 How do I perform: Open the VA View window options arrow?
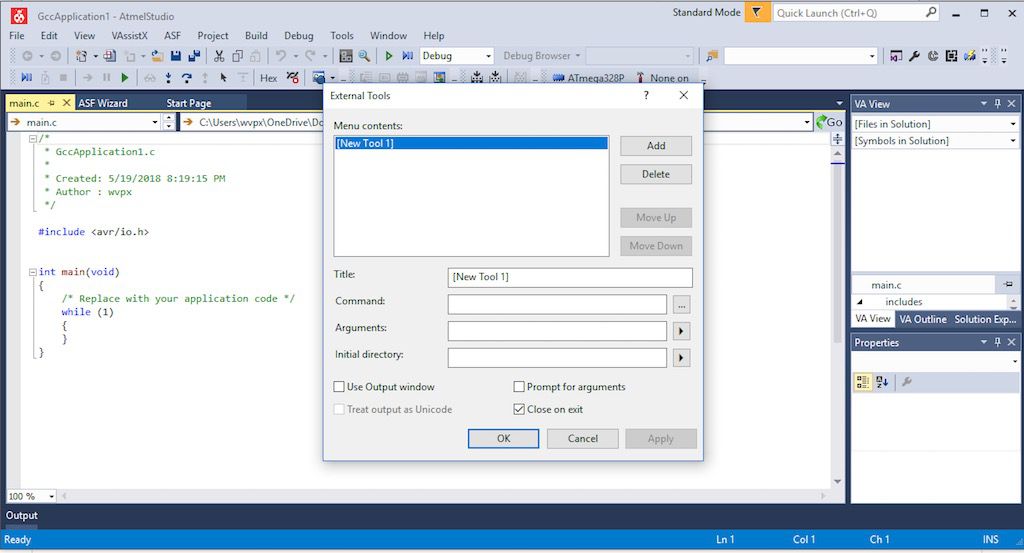point(983,104)
